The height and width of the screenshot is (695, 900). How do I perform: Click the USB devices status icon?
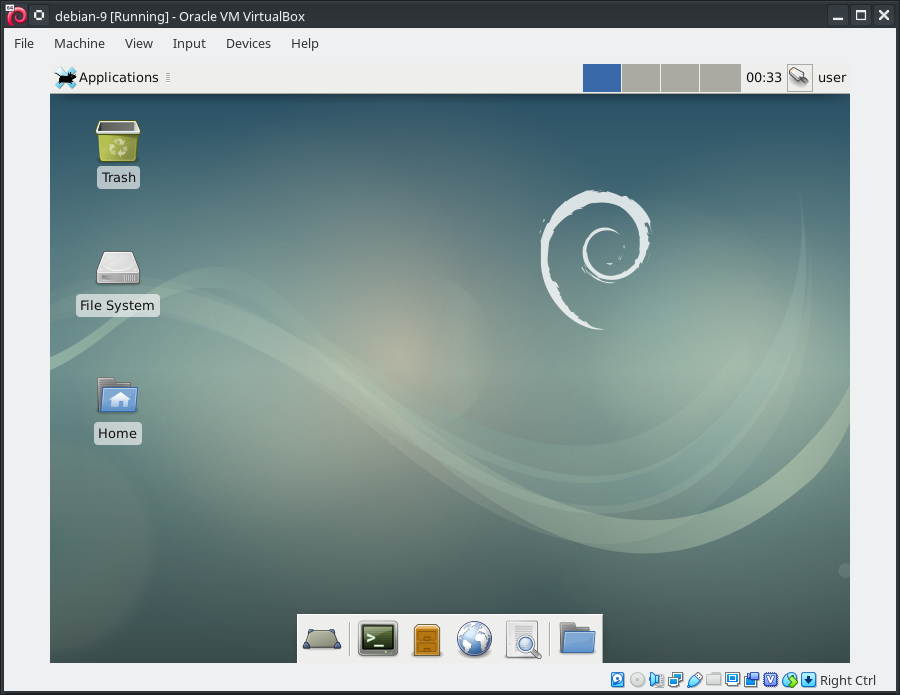tap(694, 680)
